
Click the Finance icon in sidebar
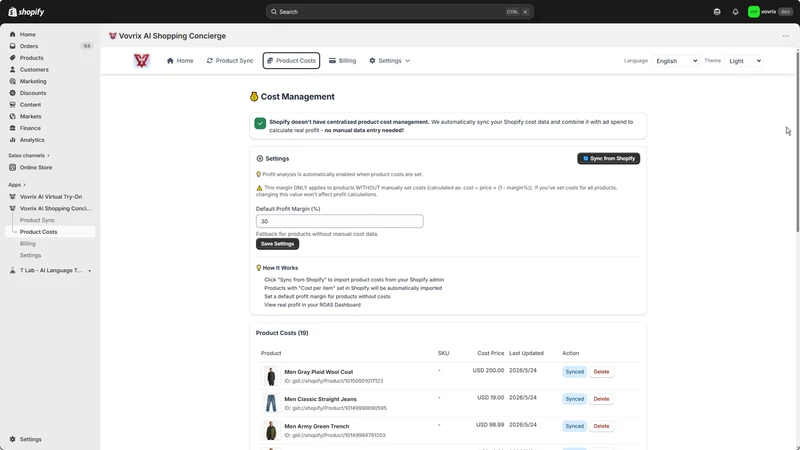(x=12, y=128)
